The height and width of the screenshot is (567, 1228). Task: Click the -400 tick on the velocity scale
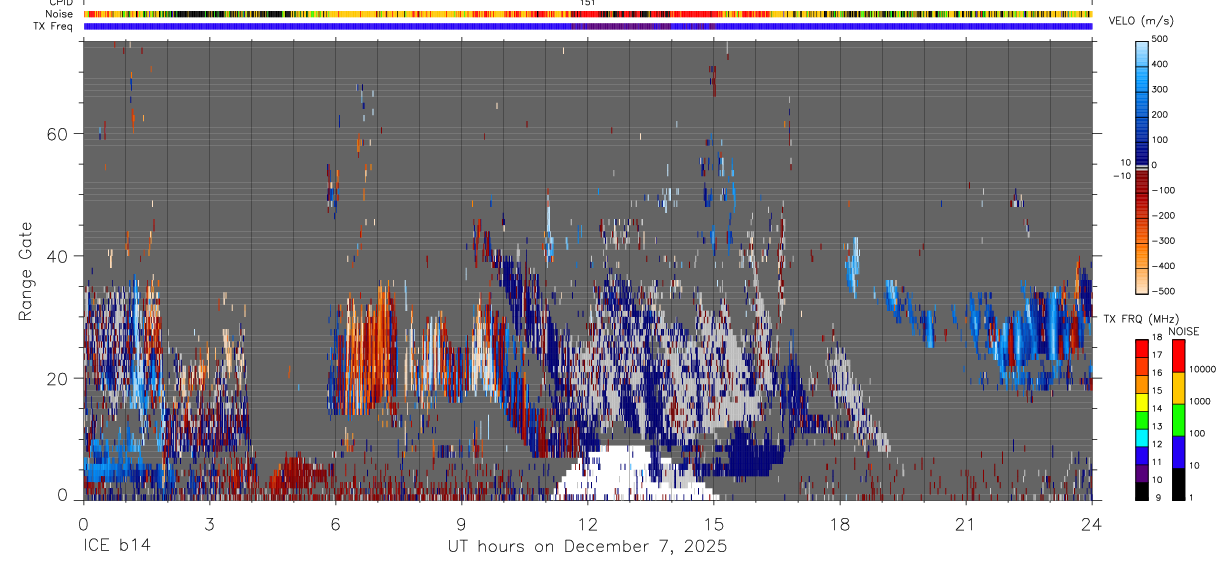[x=1163, y=266]
